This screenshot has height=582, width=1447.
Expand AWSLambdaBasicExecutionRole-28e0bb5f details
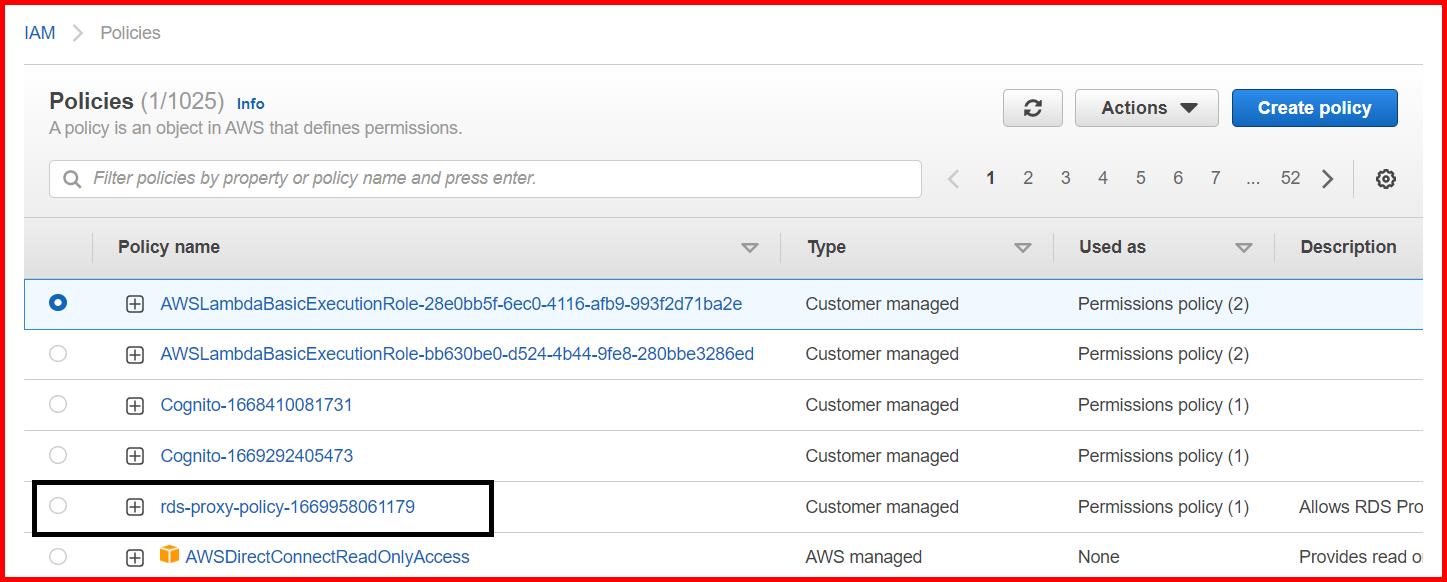tap(135, 303)
